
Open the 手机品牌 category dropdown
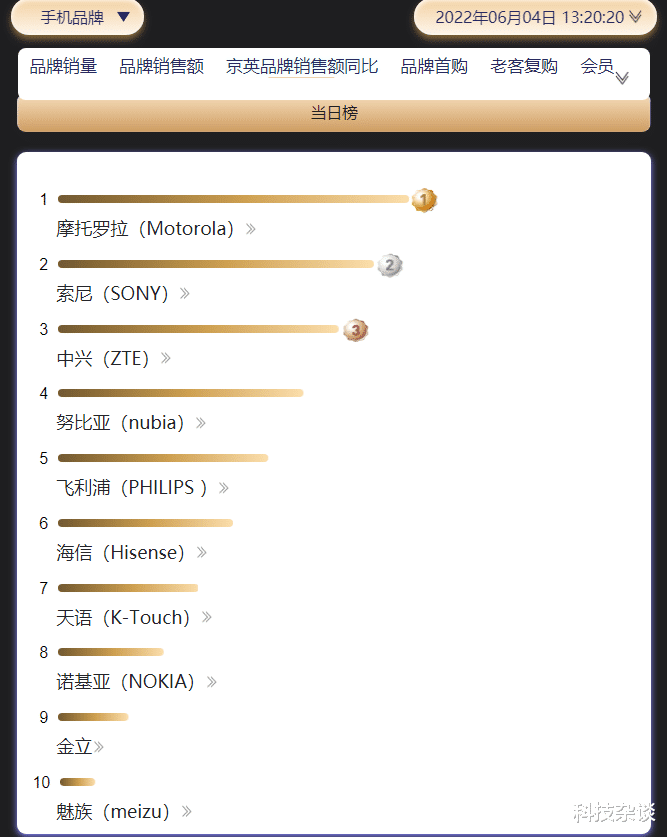(78, 17)
